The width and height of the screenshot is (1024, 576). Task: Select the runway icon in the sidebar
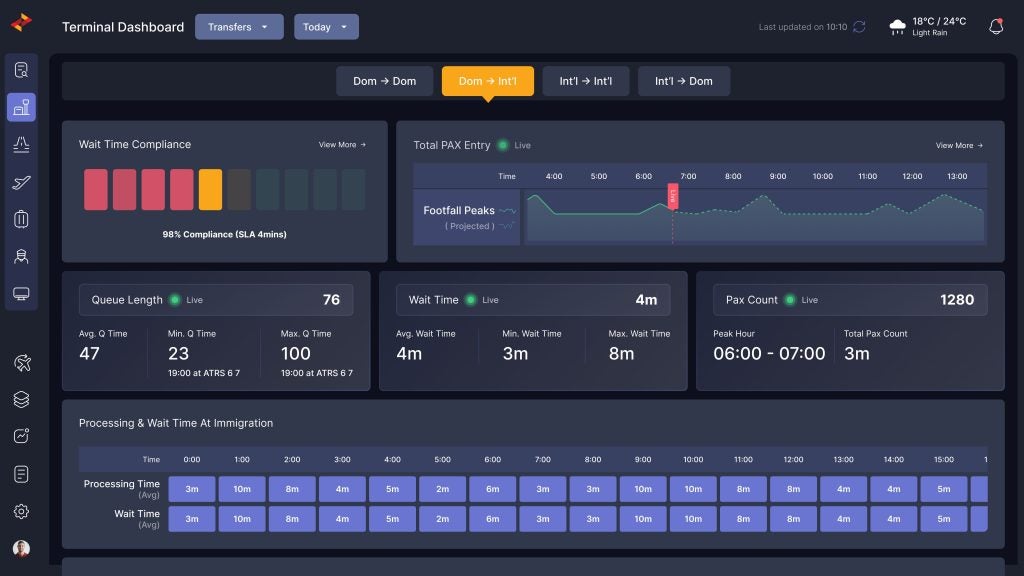coord(21,145)
